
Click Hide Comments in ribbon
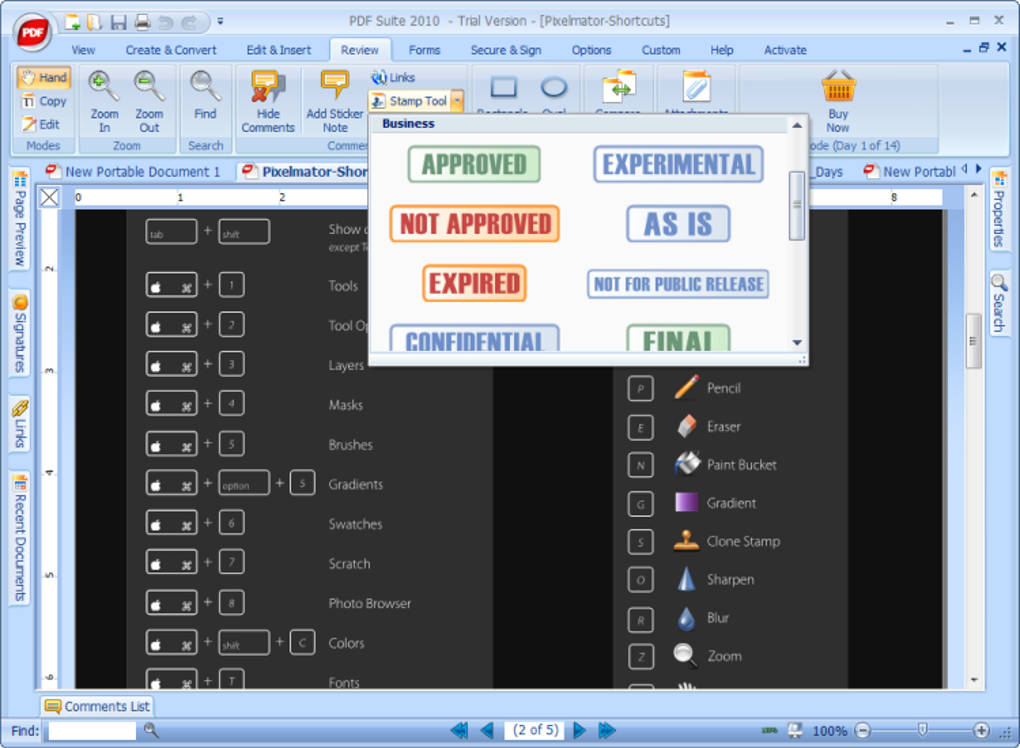click(268, 101)
